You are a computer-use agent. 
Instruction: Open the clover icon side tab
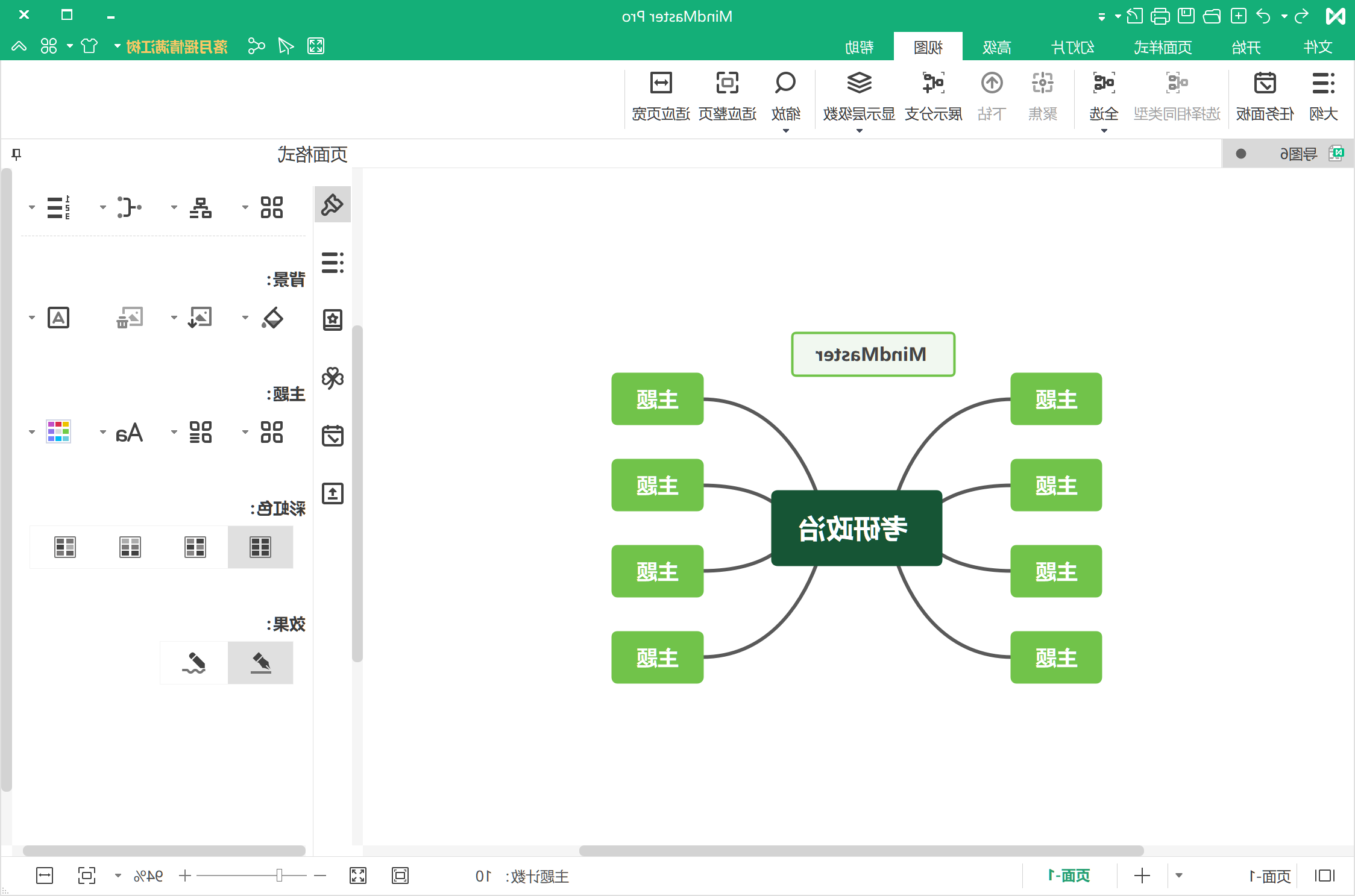pos(332,378)
